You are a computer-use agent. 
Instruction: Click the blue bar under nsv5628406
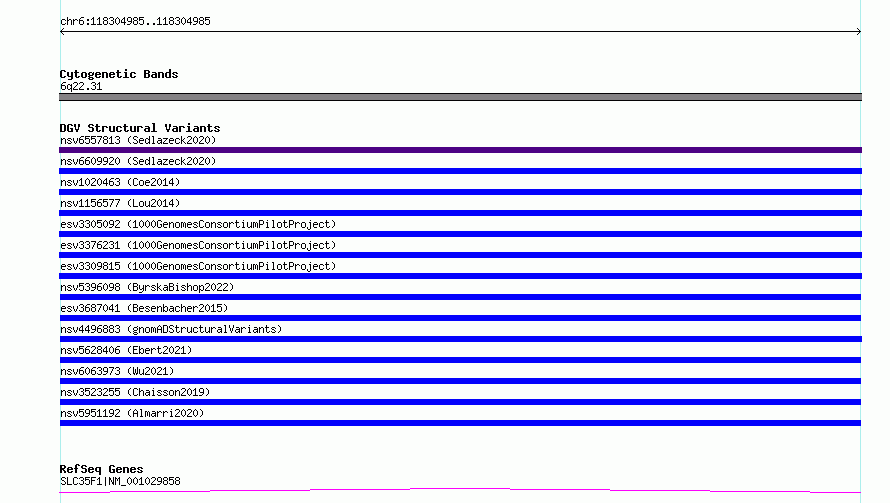pyautogui.click(x=460, y=360)
